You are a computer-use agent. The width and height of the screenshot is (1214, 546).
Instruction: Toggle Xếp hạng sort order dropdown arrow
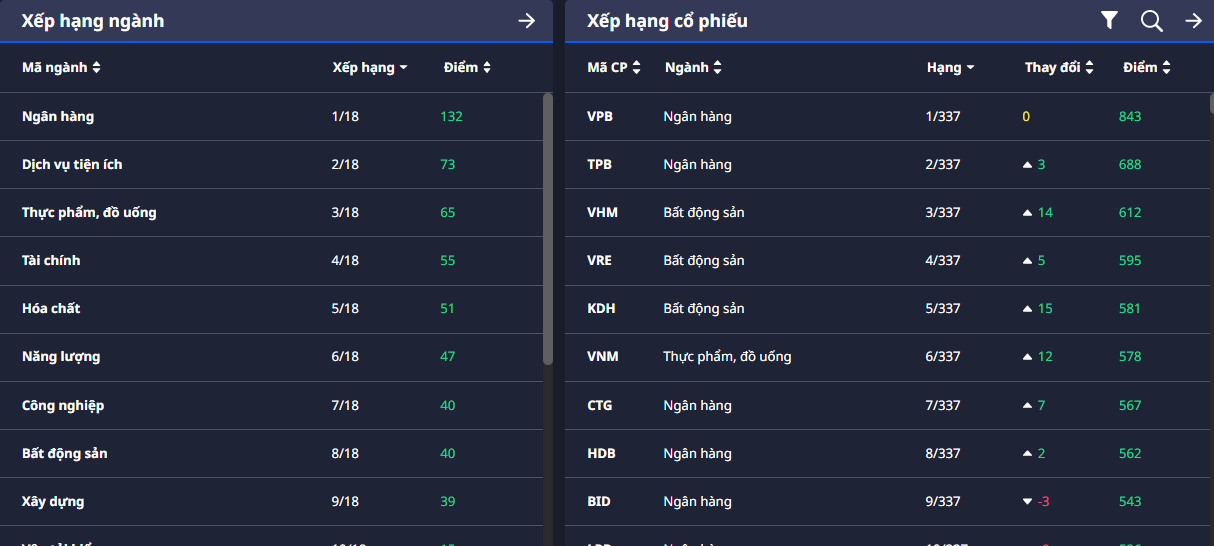tap(403, 68)
